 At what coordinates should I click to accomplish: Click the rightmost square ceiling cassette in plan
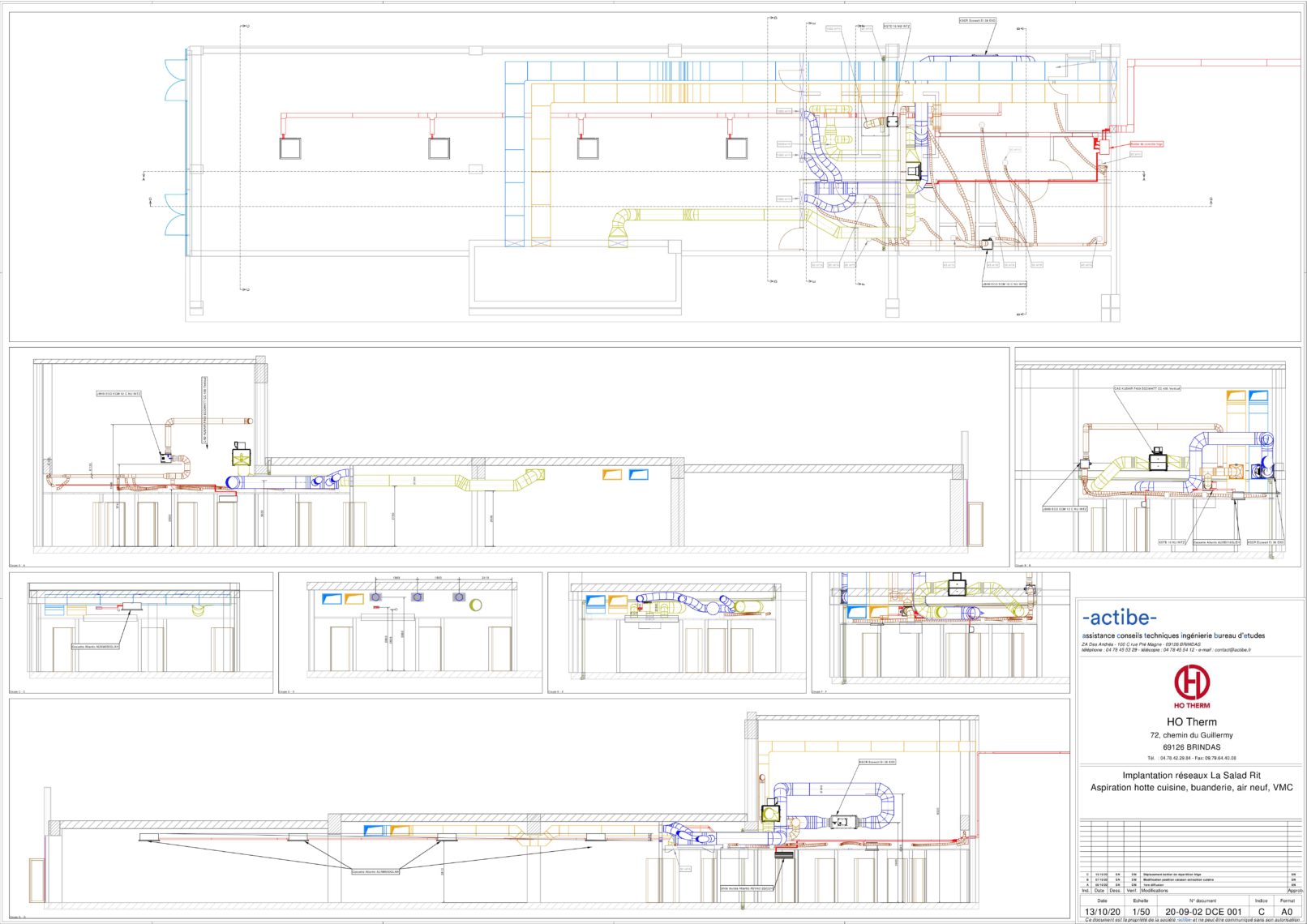click(x=736, y=148)
